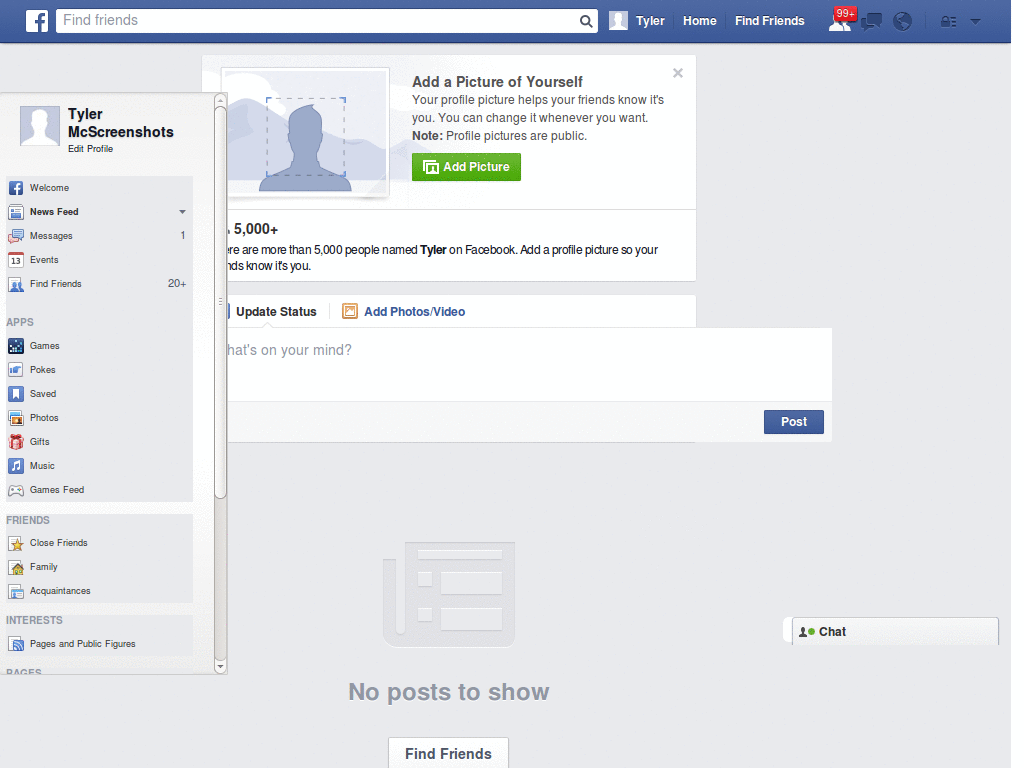The image size is (1024, 768).
Task: Click the Messages sidebar icon
Action: coord(16,236)
